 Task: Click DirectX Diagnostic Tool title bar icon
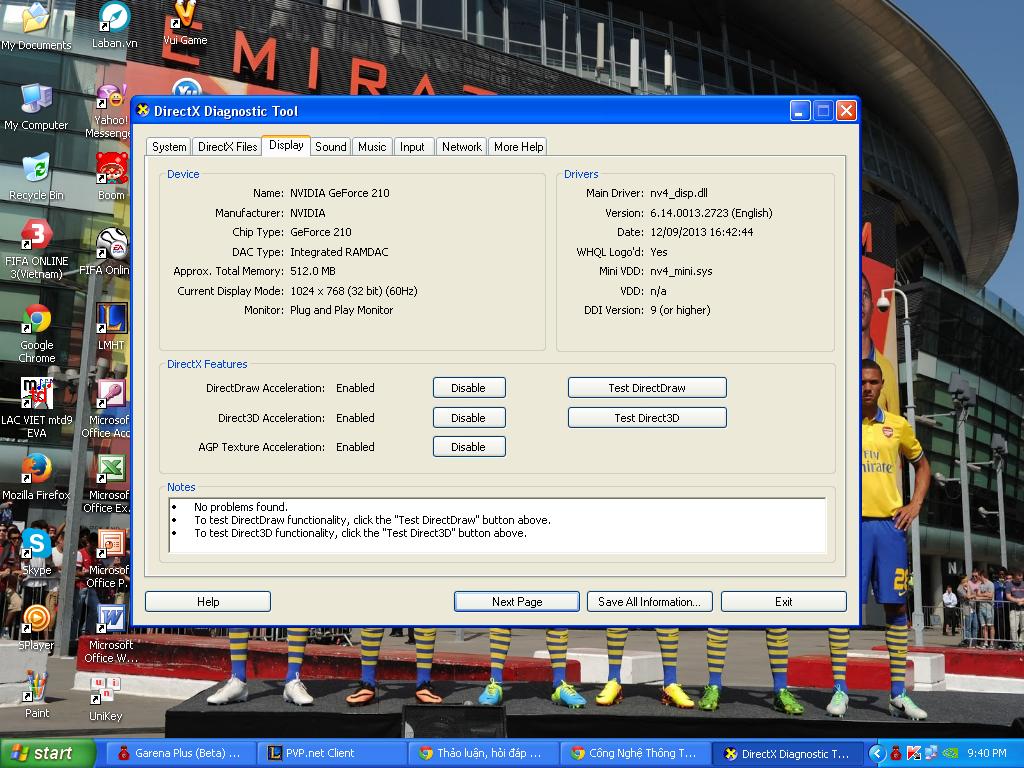[x=143, y=110]
